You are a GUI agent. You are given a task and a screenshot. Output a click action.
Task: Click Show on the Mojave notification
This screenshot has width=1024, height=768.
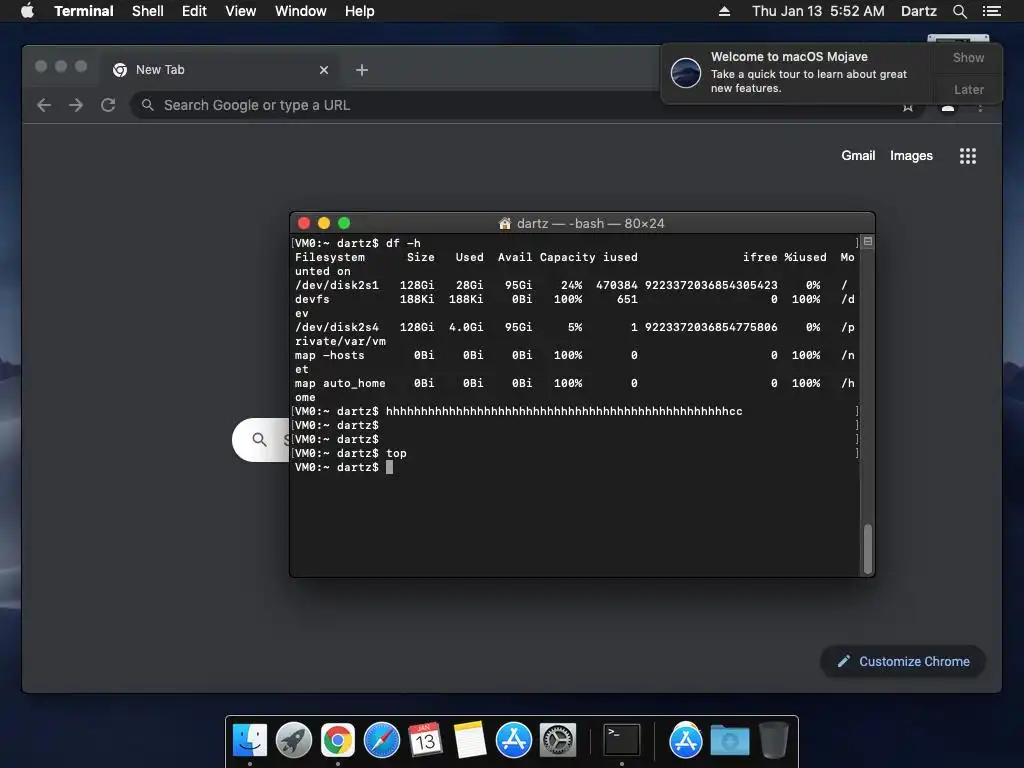point(968,57)
